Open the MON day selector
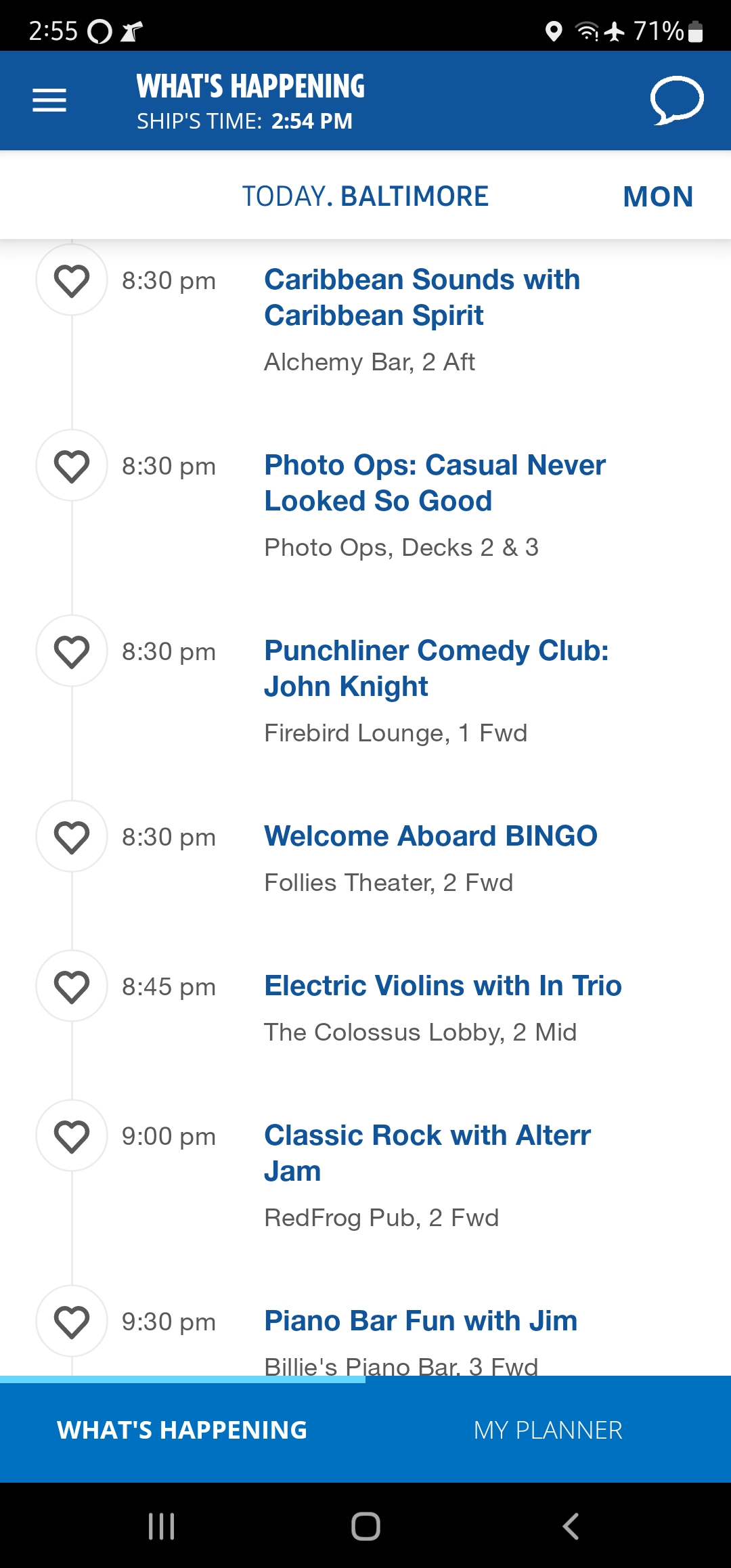Viewport: 731px width, 1568px height. tap(658, 196)
